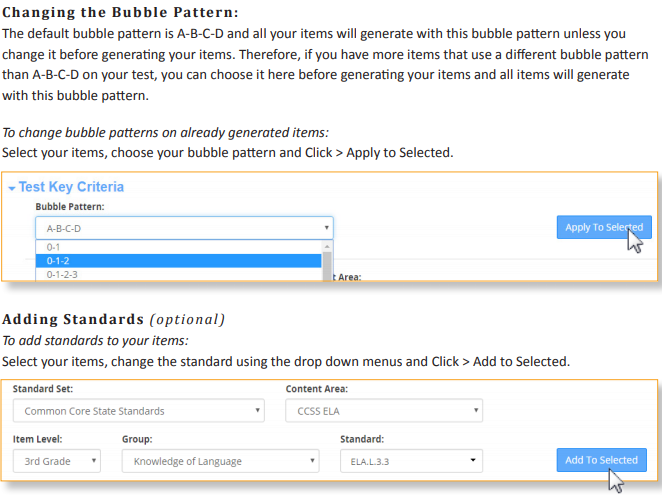Image resolution: width=662 pixels, height=496 pixels.
Task: Click the bubble pattern list scrollbar thumb
Action: [x=327, y=267]
